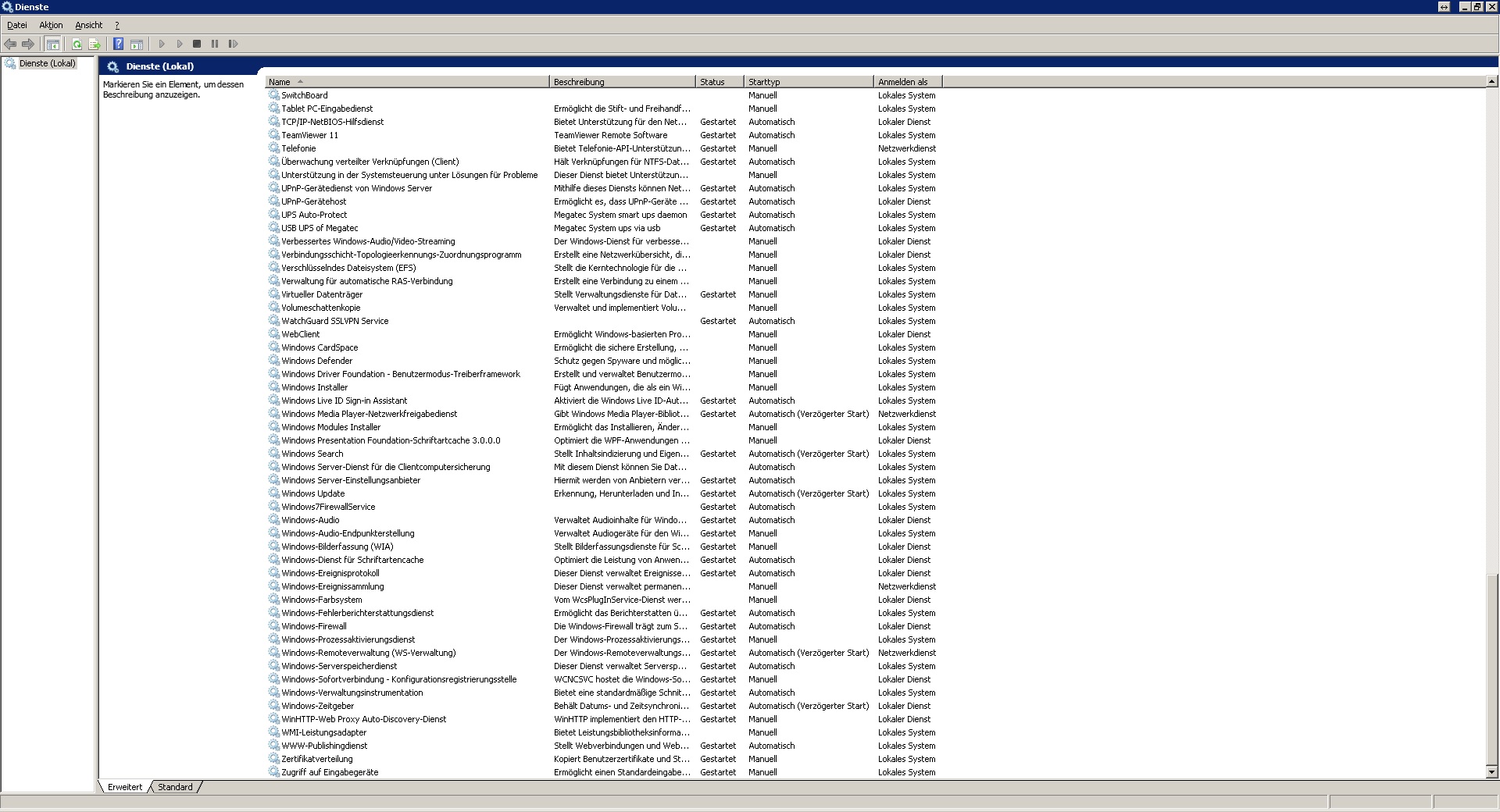This screenshot has height=812, width=1500.
Task: Open the Aktion menu
Action: (51, 25)
